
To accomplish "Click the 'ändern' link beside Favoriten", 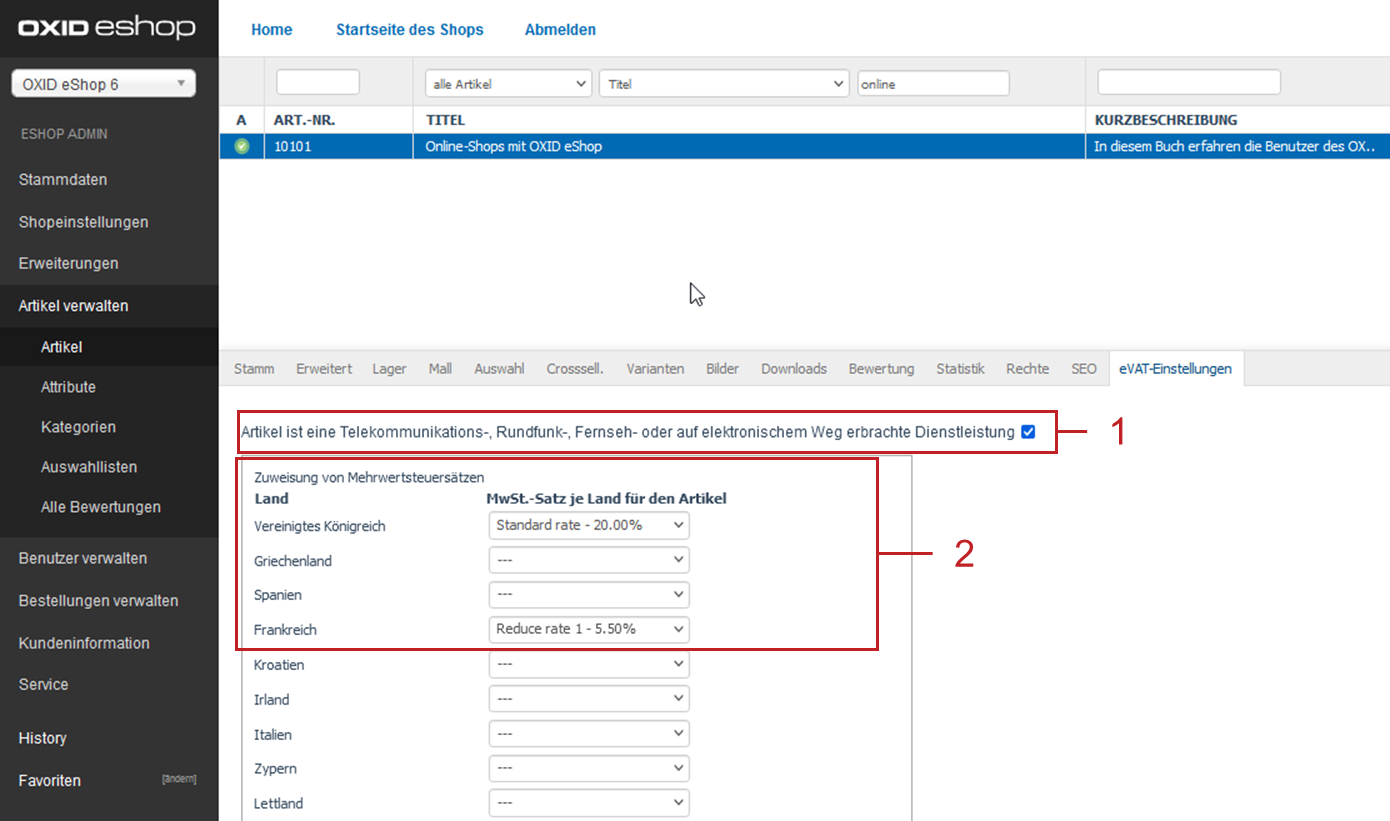I will pos(179,780).
